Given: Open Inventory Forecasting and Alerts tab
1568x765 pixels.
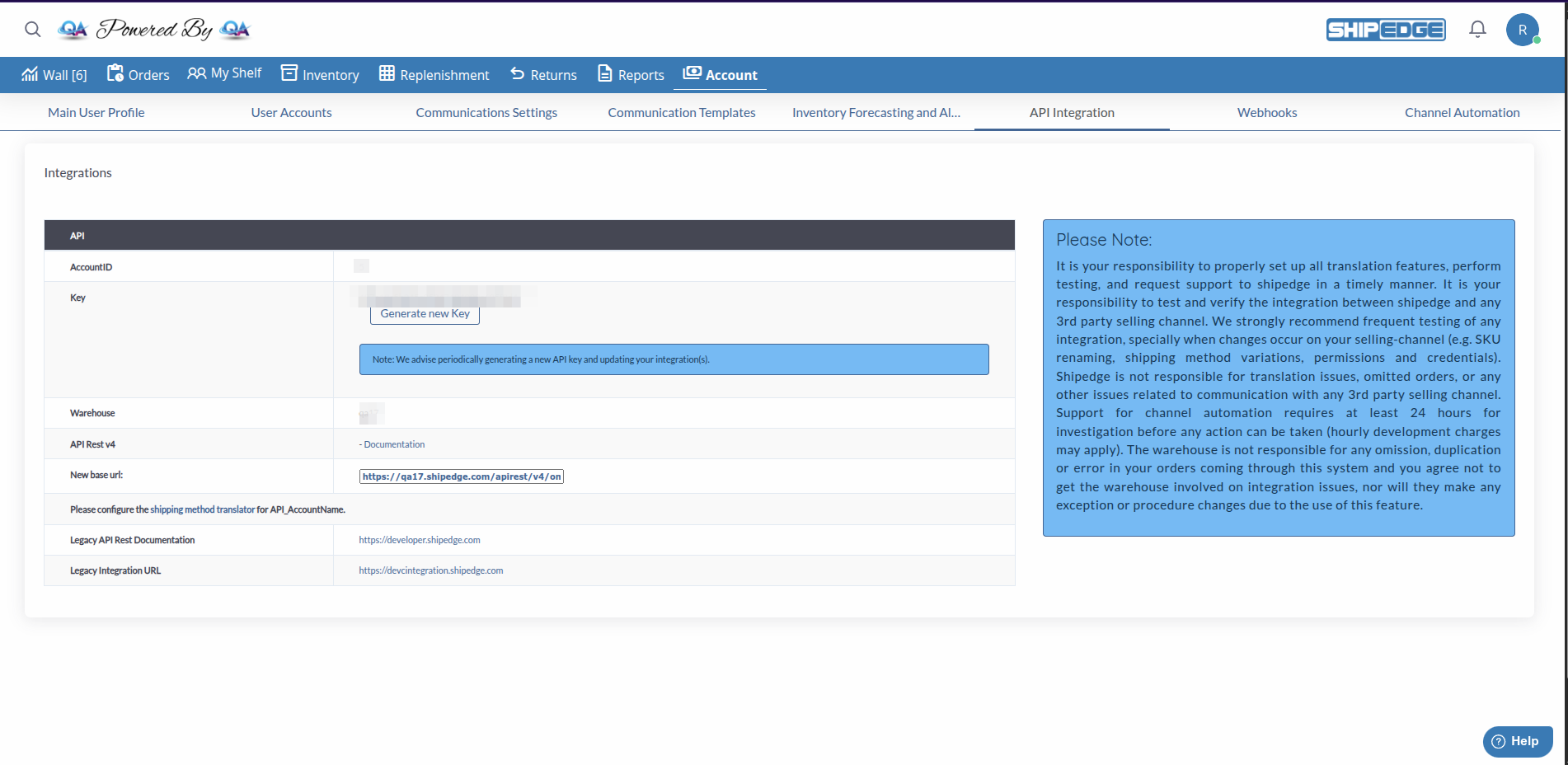Looking at the screenshot, I should 876,112.
